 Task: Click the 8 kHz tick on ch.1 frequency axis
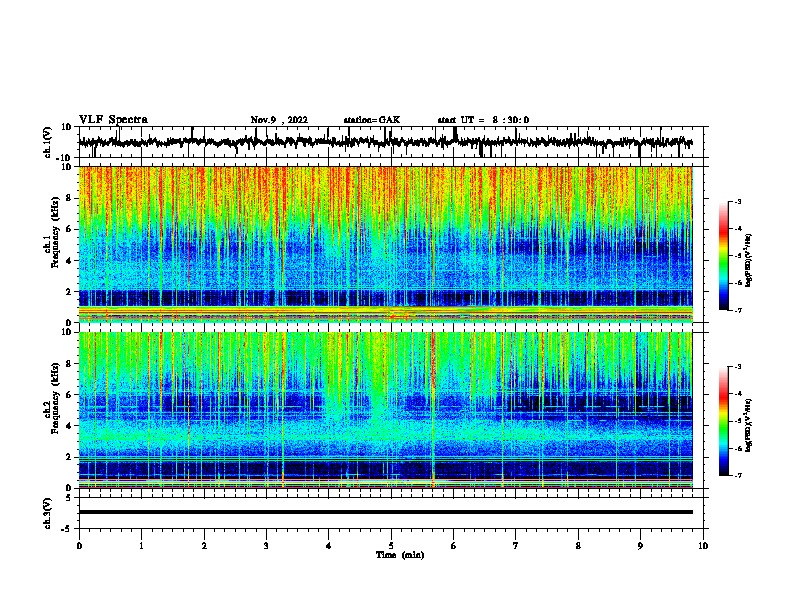[69, 198]
